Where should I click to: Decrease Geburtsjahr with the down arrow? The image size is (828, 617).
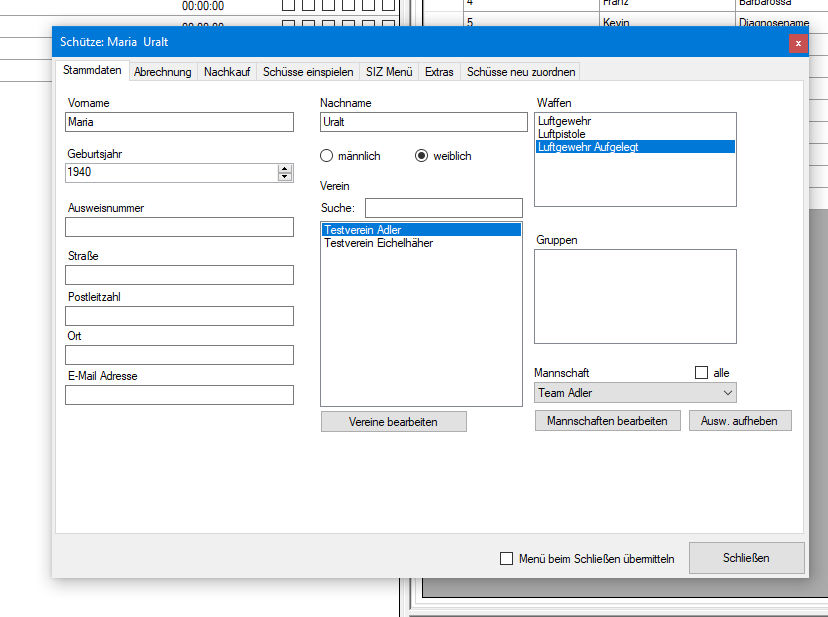click(285, 177)
